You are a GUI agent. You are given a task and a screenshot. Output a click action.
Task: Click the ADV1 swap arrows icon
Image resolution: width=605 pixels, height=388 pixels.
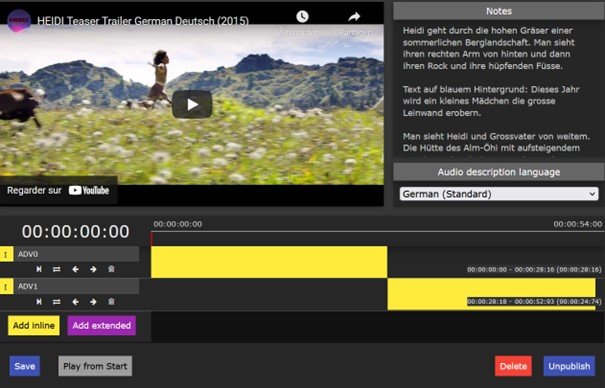[x=57, y=302]
